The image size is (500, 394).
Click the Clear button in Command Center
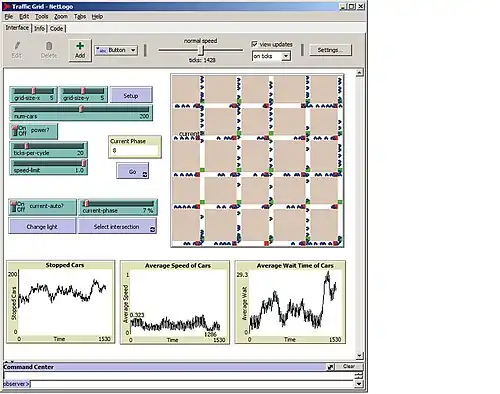pyautogui.click(x=349, y=366)
